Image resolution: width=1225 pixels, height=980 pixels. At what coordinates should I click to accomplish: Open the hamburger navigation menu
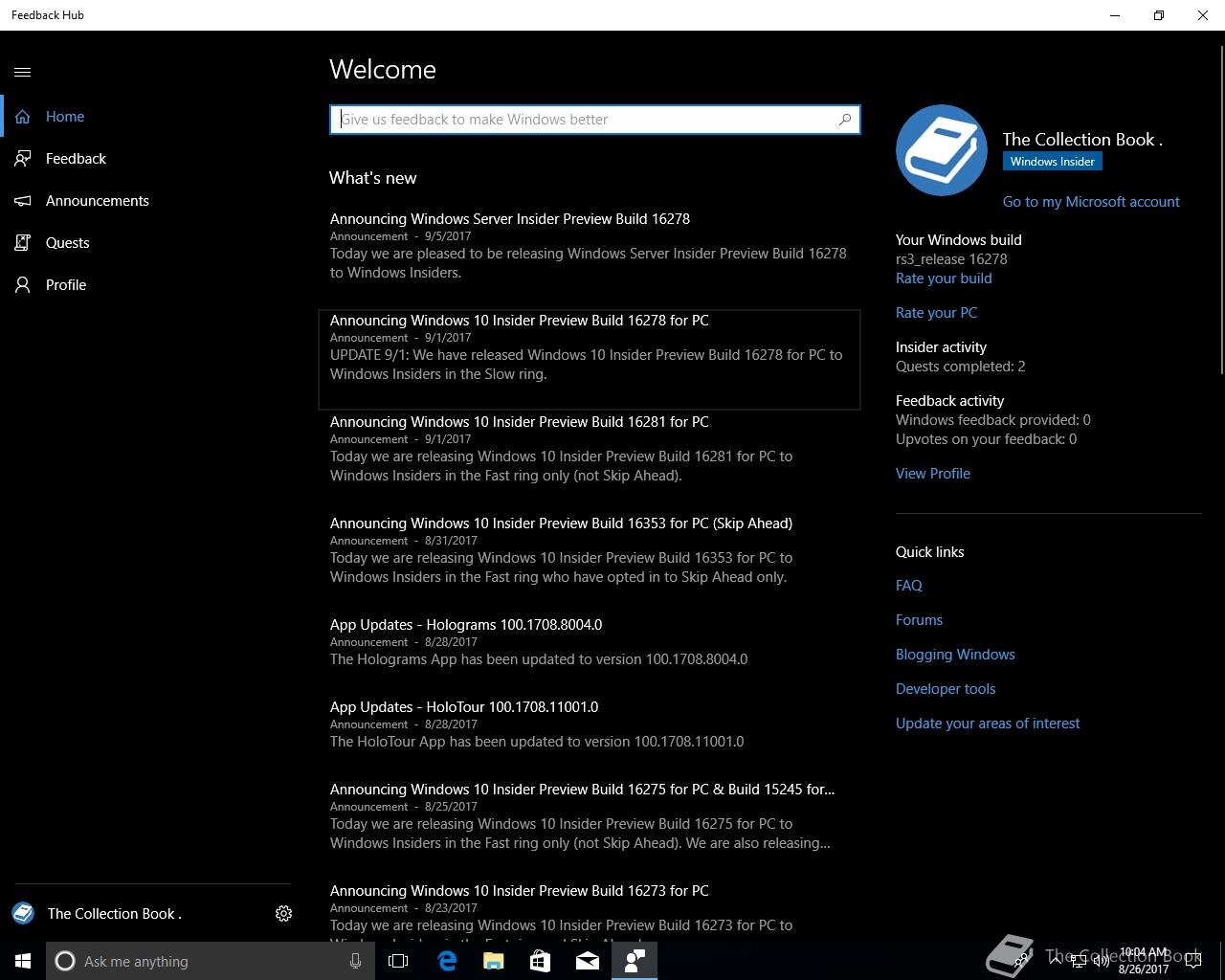pos(23,72)
